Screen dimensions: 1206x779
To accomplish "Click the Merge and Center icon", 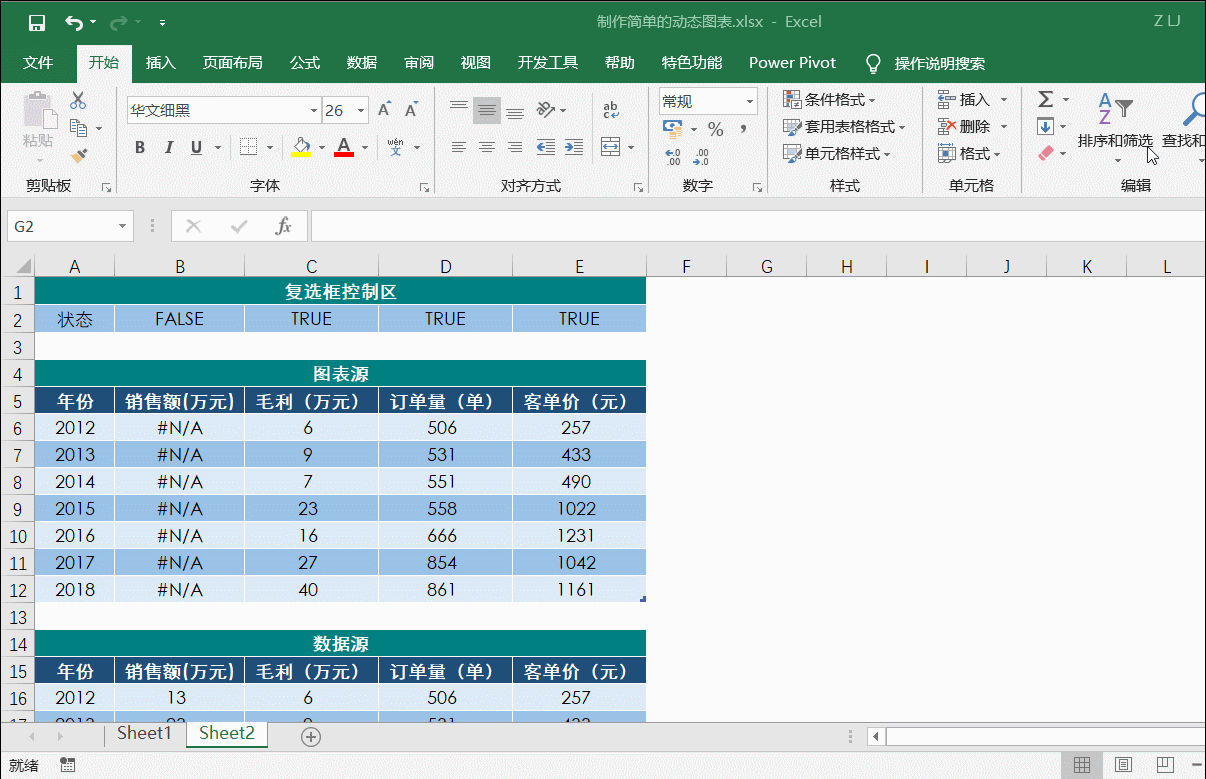I will tap(611, 148).
